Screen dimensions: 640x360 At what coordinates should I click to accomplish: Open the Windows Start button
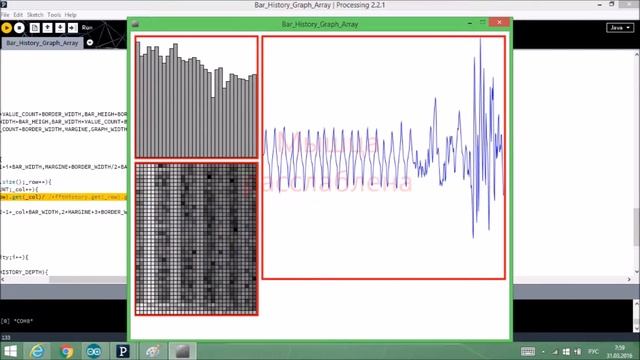pyautogui.click(x=10, y=351)
